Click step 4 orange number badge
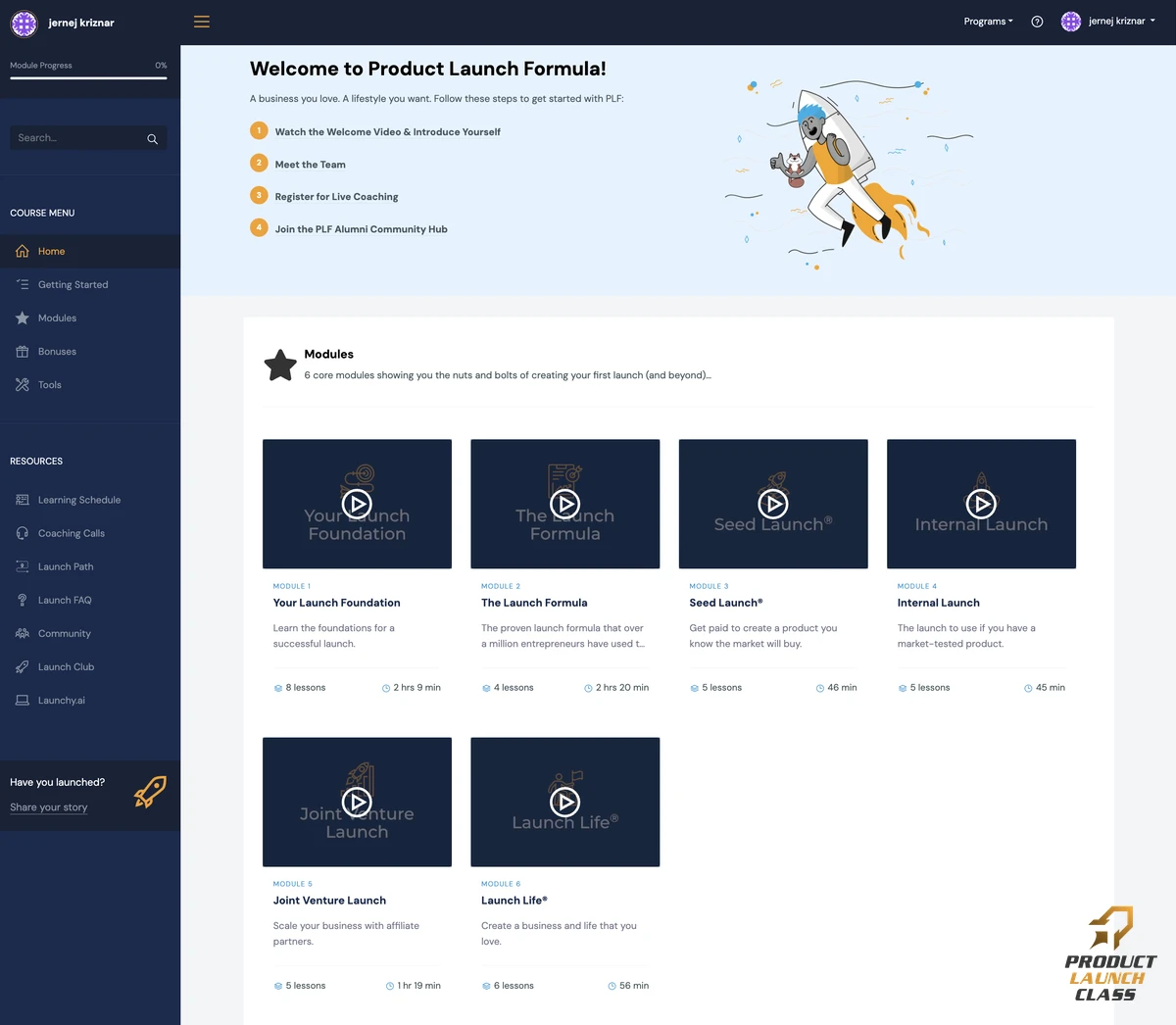The image size is (1176, 1025). (x=259, y=227)
